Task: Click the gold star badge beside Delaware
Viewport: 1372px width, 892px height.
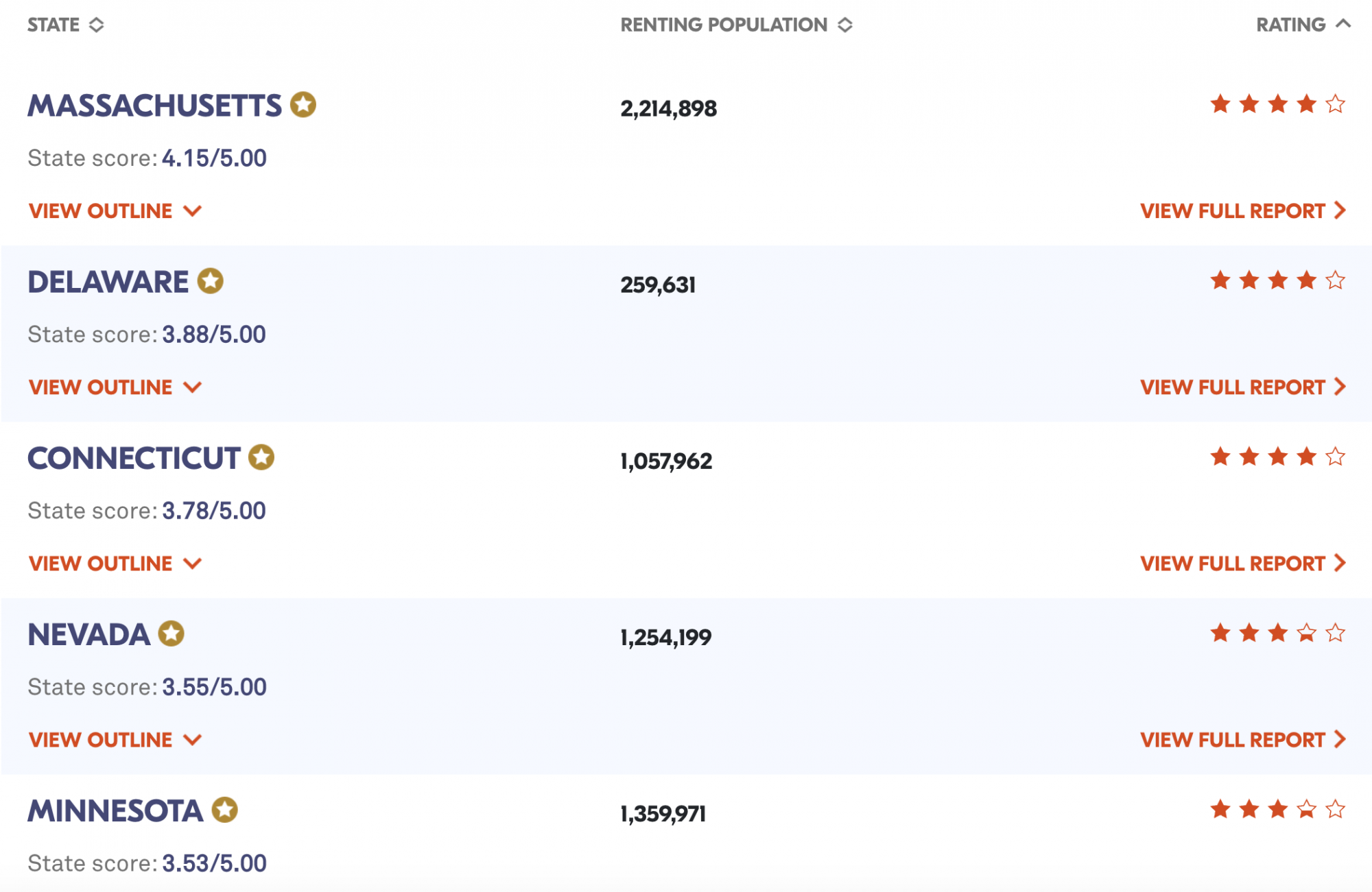Action: [x=211, y=281]
